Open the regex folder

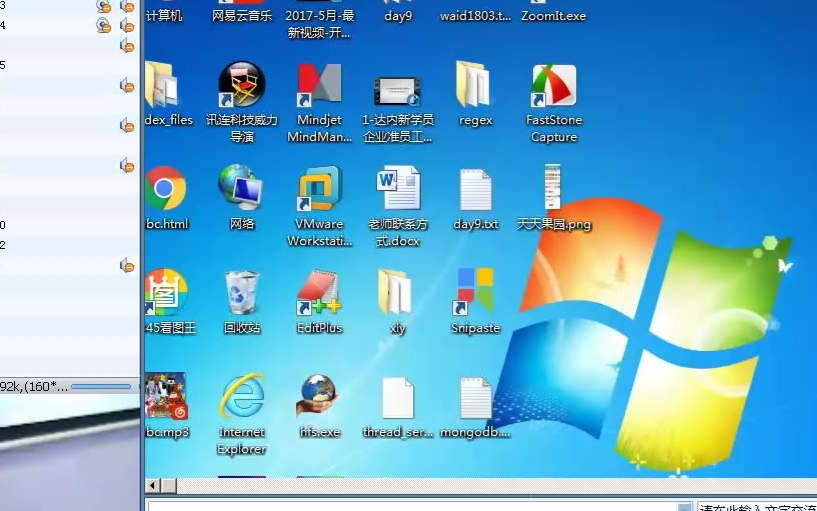(x=473, y=84)
